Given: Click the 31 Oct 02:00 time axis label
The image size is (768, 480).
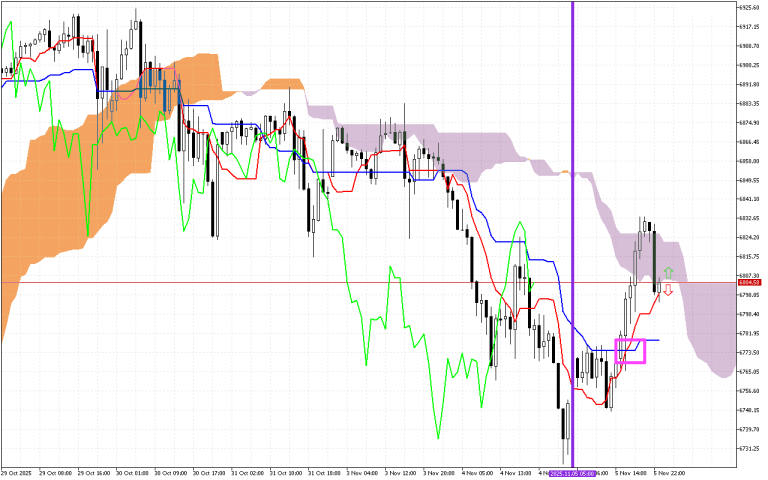Looking at the screenshot, I should (247, 474).
